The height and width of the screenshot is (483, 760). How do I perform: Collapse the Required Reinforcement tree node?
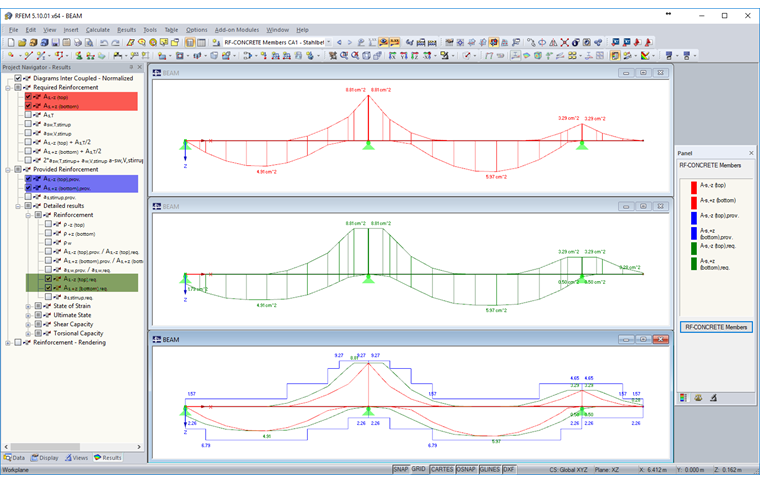[8, 88]
